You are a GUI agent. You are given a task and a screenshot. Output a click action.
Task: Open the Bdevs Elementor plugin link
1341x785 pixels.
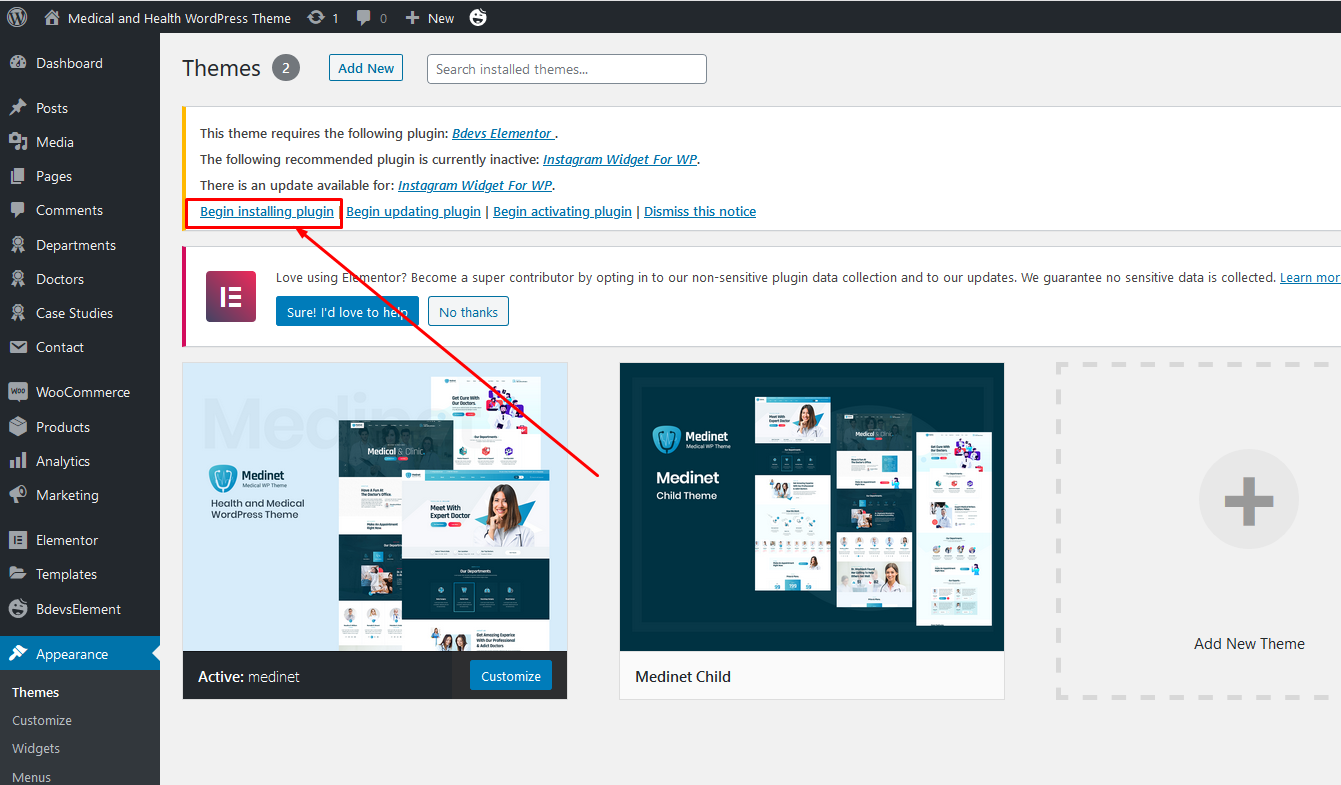pyautogui.click(x=502, y=133)
